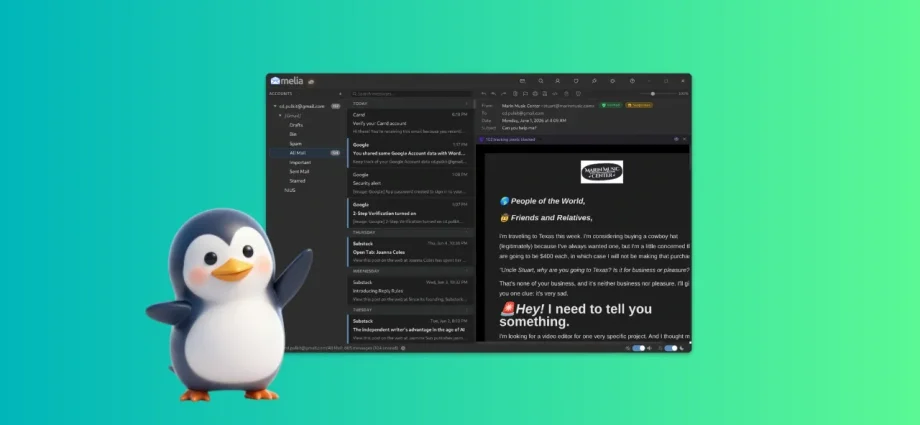This screenshot has width=920, height=425.
Task: Click the Search messages field
Action: pyautogui.click(x=411, y=94)
